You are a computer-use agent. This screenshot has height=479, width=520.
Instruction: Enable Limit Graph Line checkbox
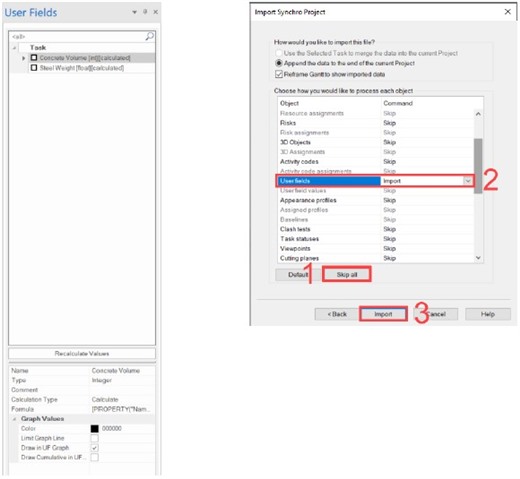click(95, 438)
